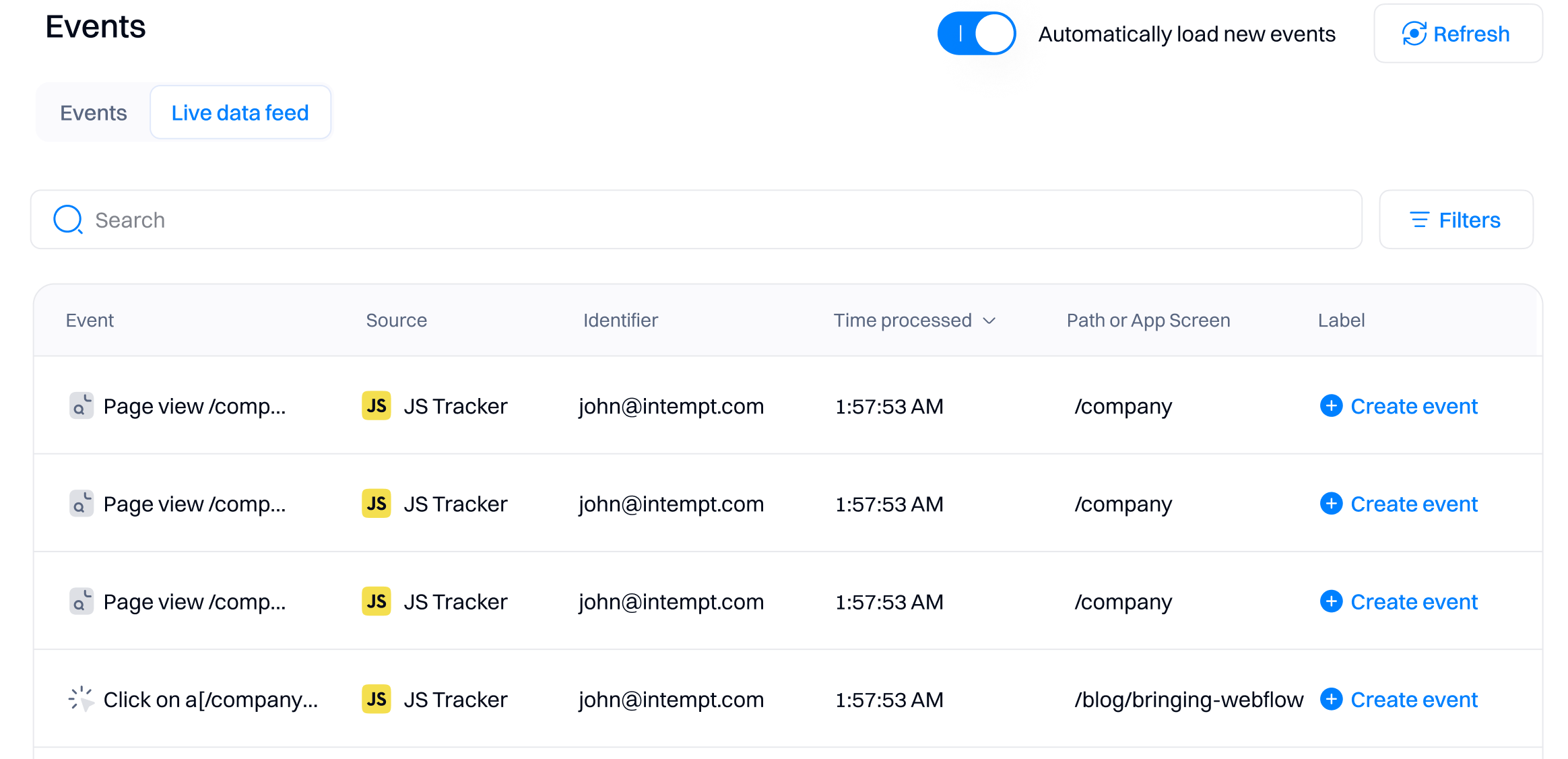Click Create event in the first row
The width and height of the screenshot is (1568, 759).
(1413, 406)
